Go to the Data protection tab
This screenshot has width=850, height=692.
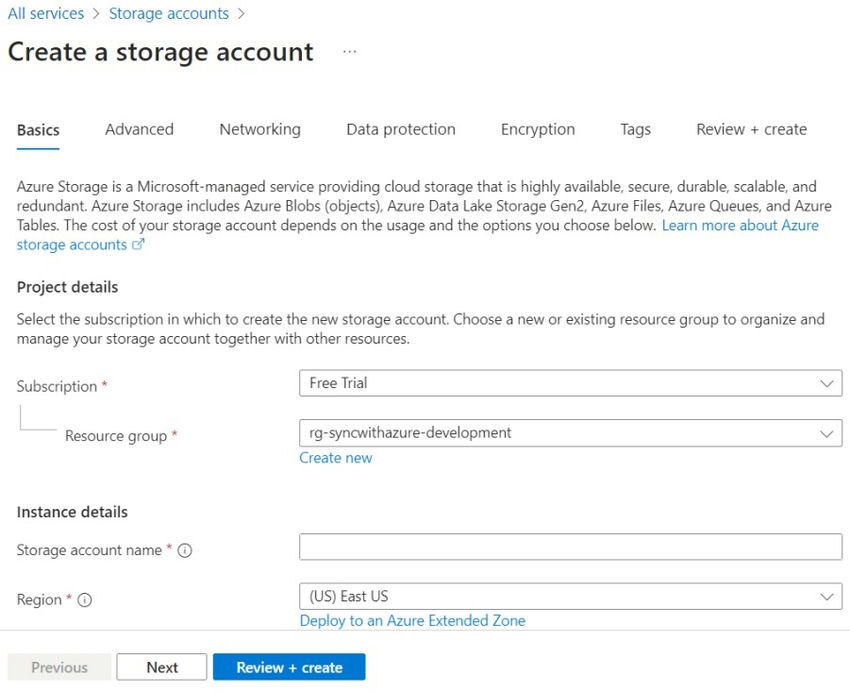[x=401, y=129]
